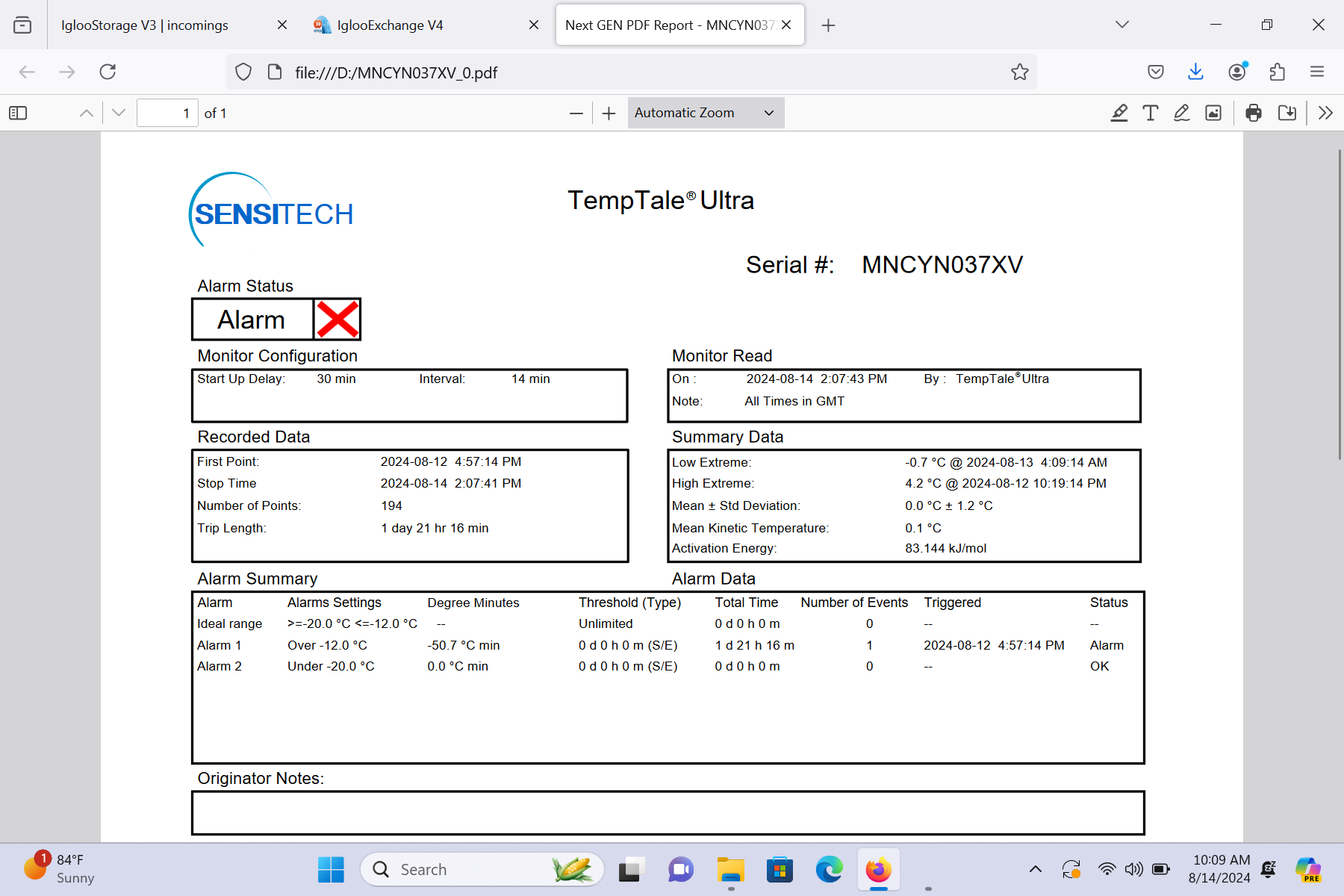Select the PDF highlight tool
The image size is (1344, 896).
tap(1119, 113)
